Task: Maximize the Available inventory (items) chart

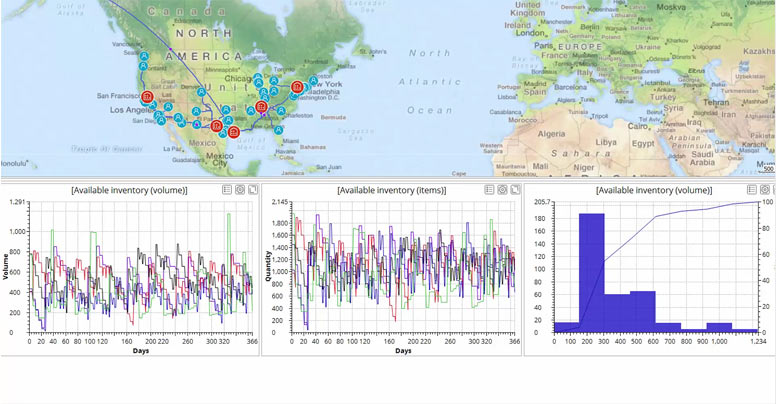Action: [515, 190]
